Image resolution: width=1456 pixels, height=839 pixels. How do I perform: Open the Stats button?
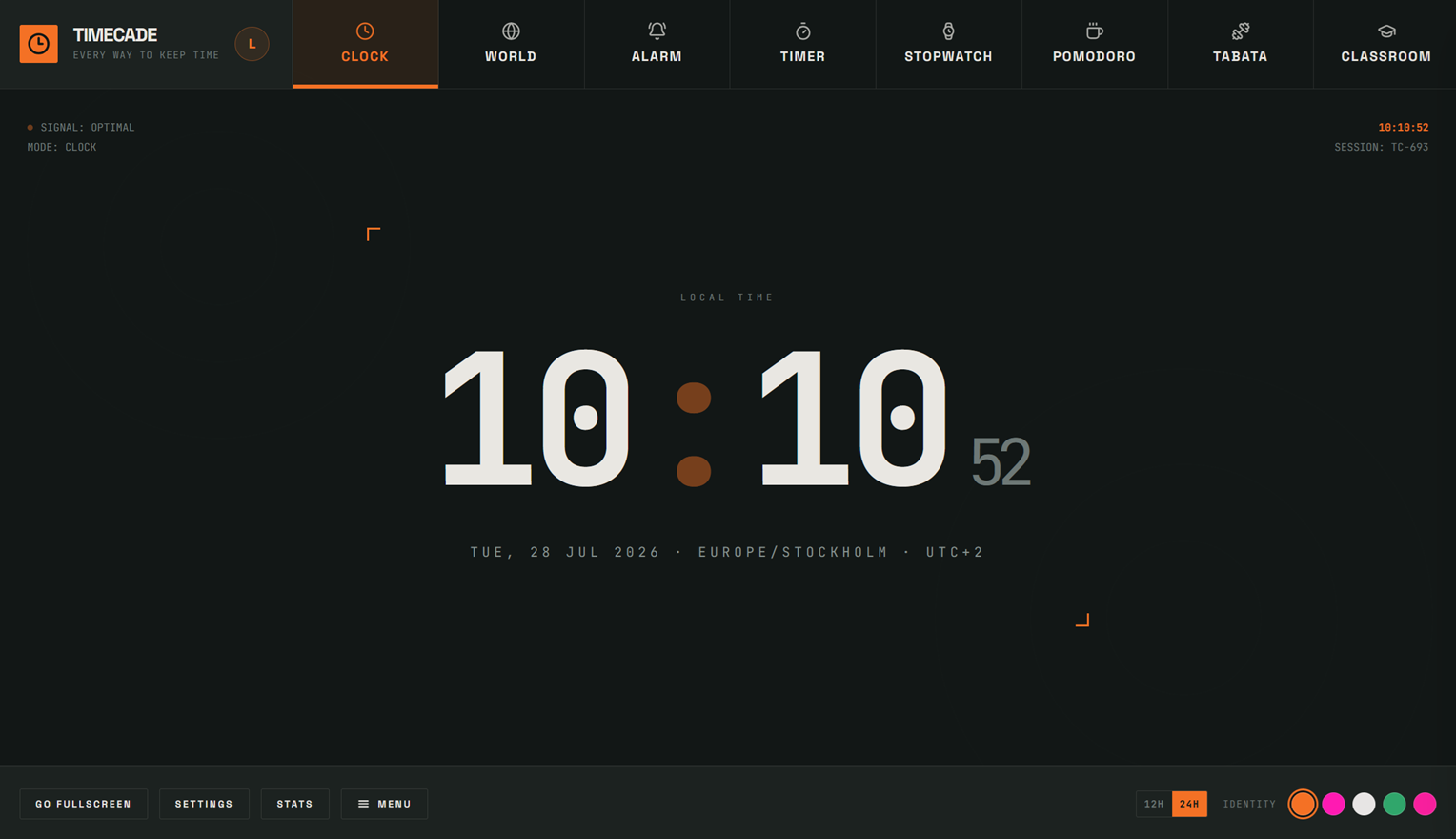(294, 804)
